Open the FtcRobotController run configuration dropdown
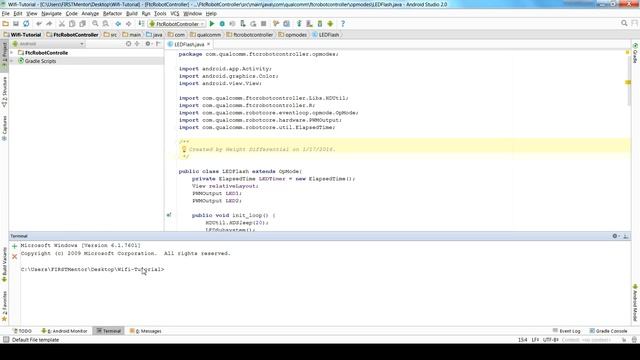Screen dimensions: 640x360 pos(177,24)
